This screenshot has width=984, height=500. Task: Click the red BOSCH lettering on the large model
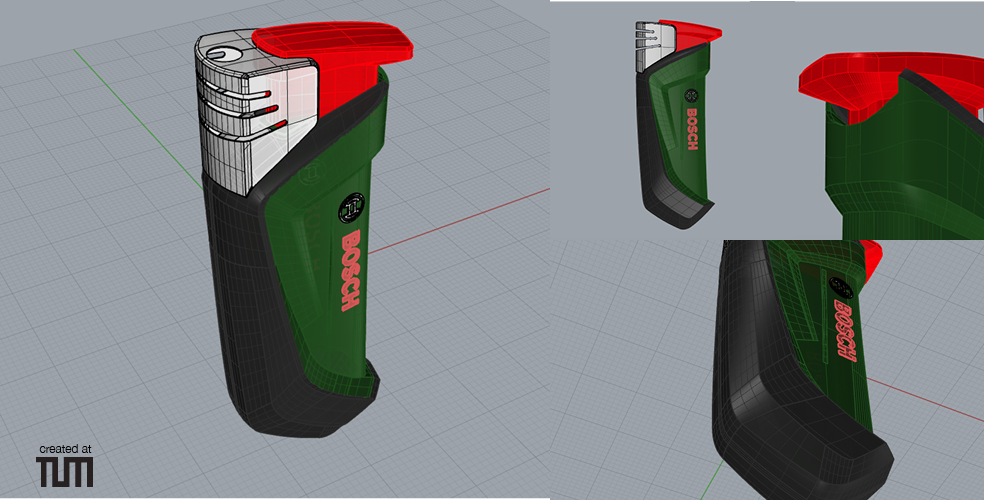(x=350, y=270)
